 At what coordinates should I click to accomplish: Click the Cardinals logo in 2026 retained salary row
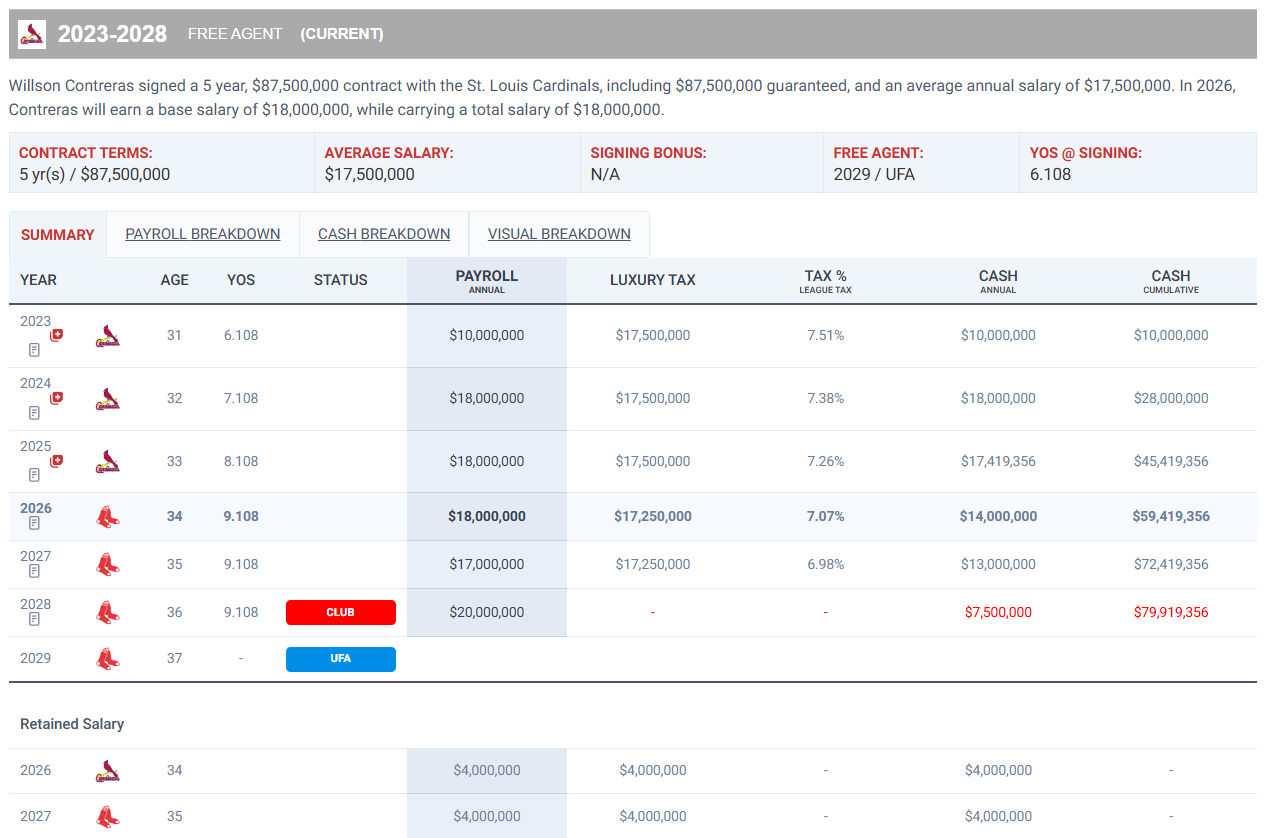click(107, 770)
